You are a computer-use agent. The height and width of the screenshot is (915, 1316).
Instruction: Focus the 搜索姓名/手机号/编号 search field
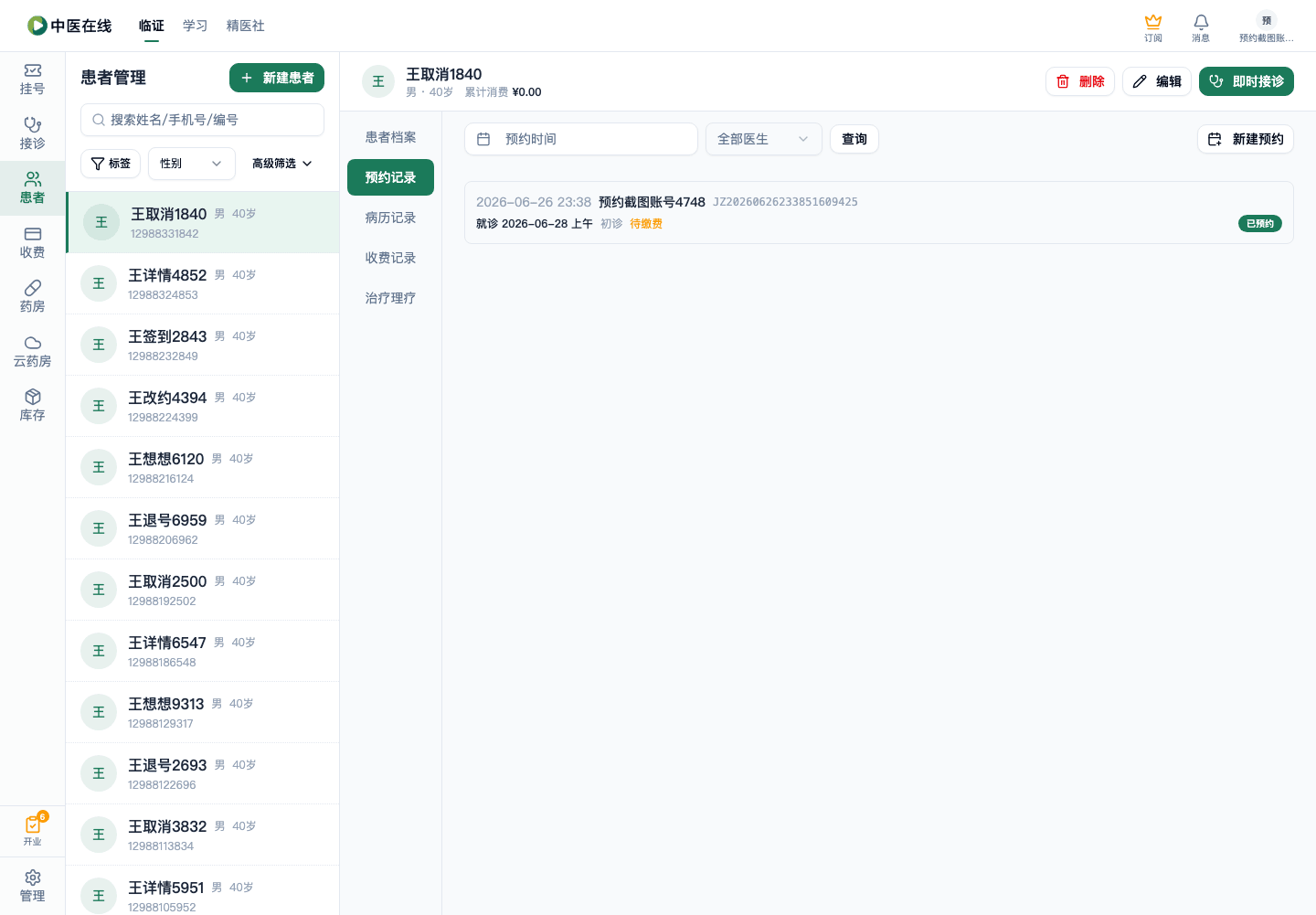tap(202, 120)
